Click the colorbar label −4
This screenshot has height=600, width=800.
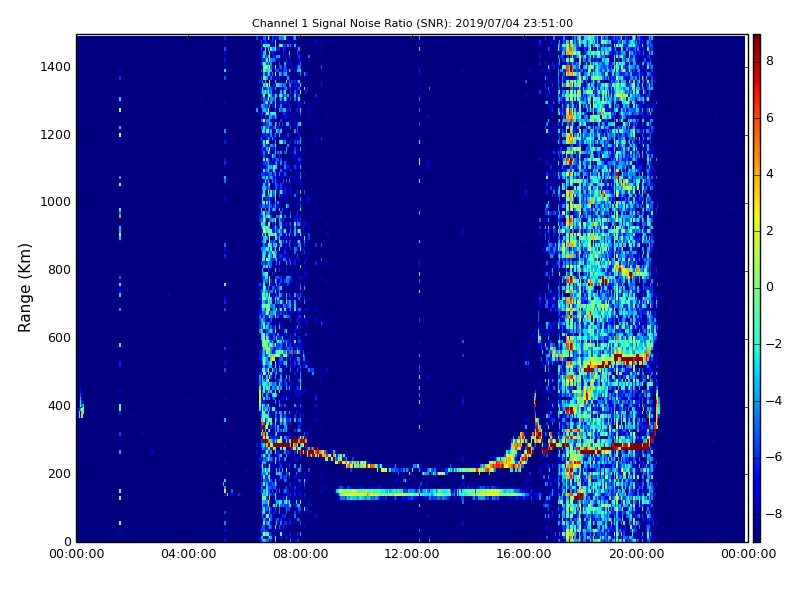[774, 401]
